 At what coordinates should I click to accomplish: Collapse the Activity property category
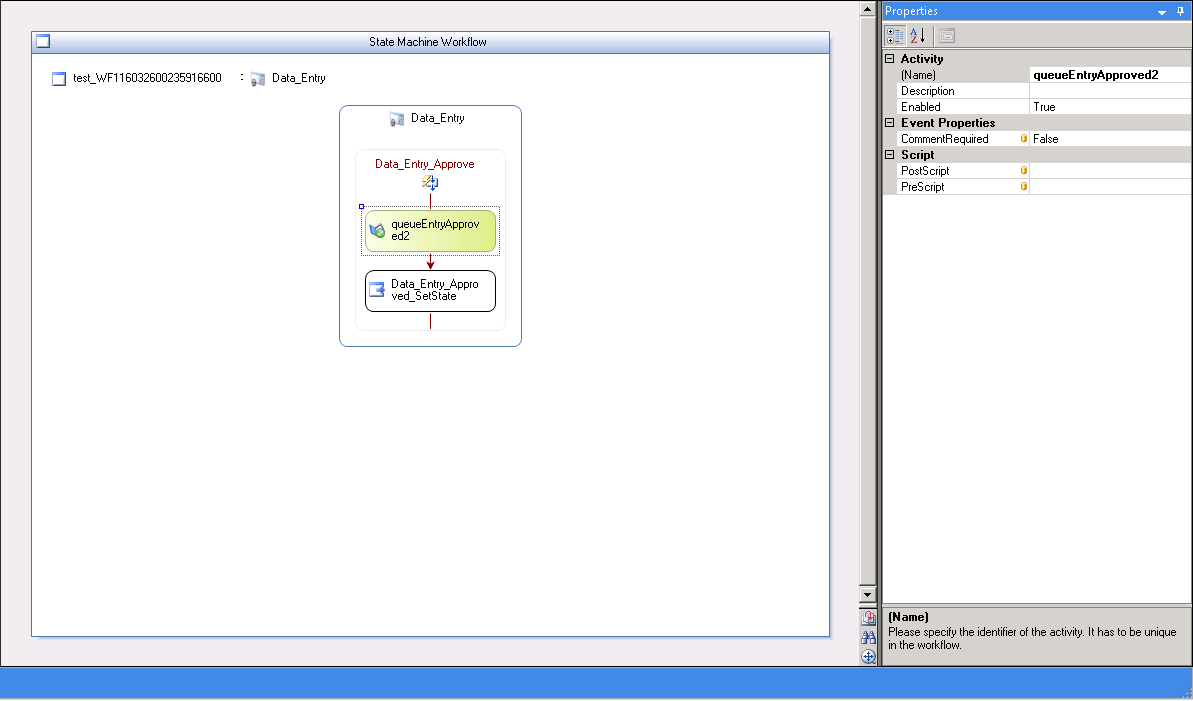coord(890,59)
